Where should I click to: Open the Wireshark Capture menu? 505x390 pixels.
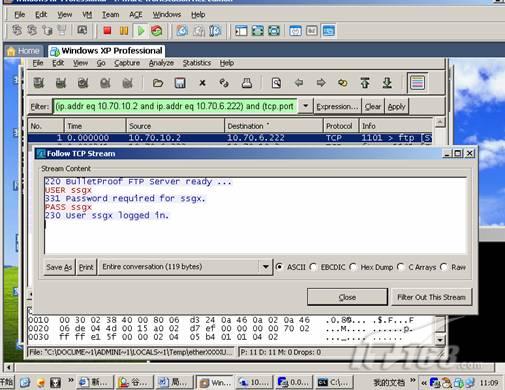pos(127,63)
